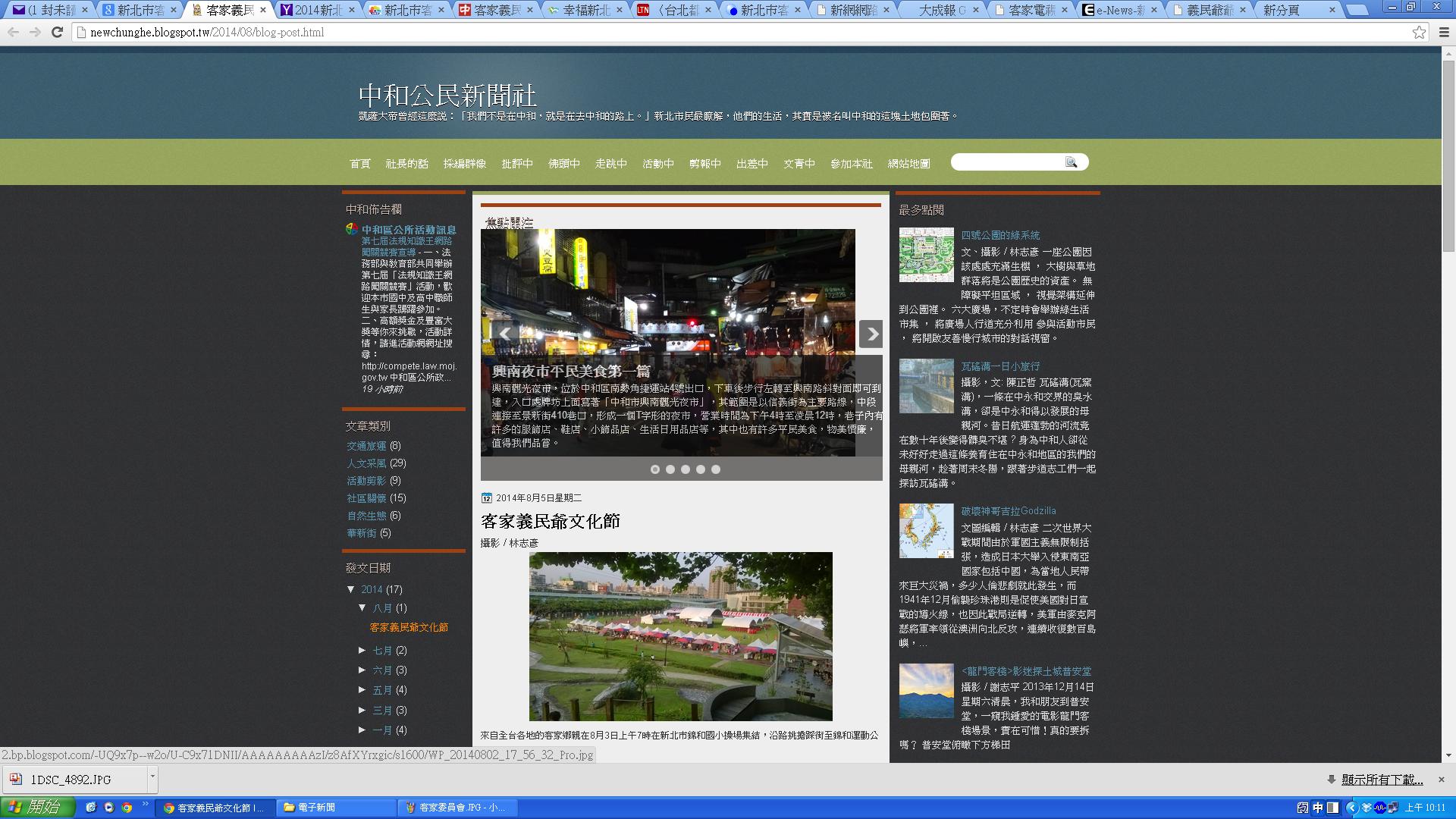Switch to the e-News browser tab
This screenshot has height=819, width=1456.
point(1119,10)
